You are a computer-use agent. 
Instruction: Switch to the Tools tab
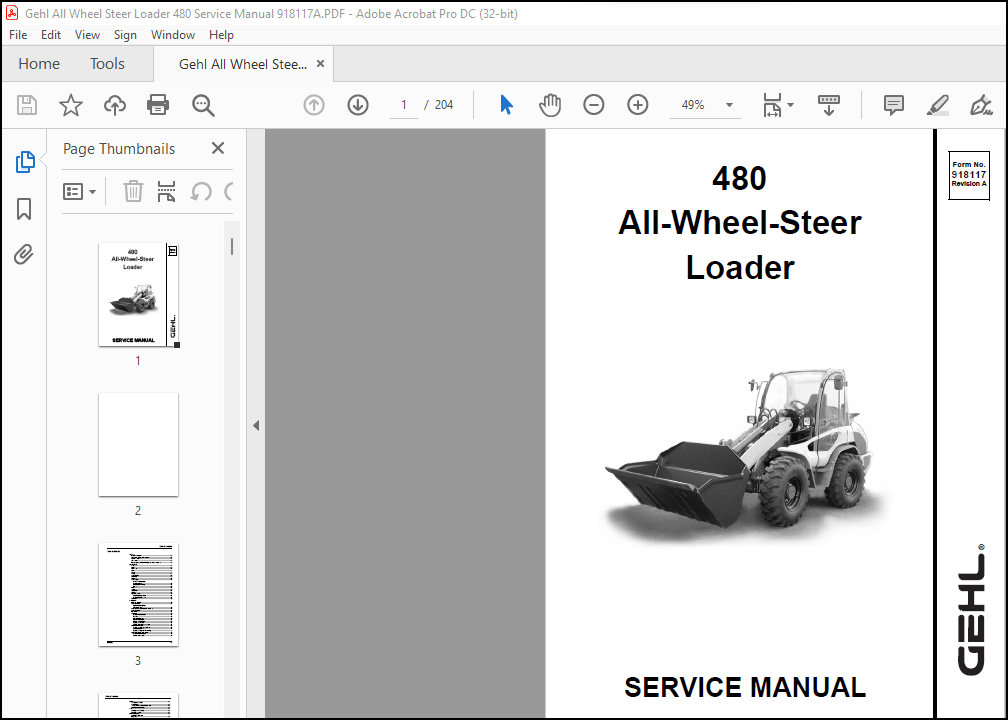[x=107, y=64]
